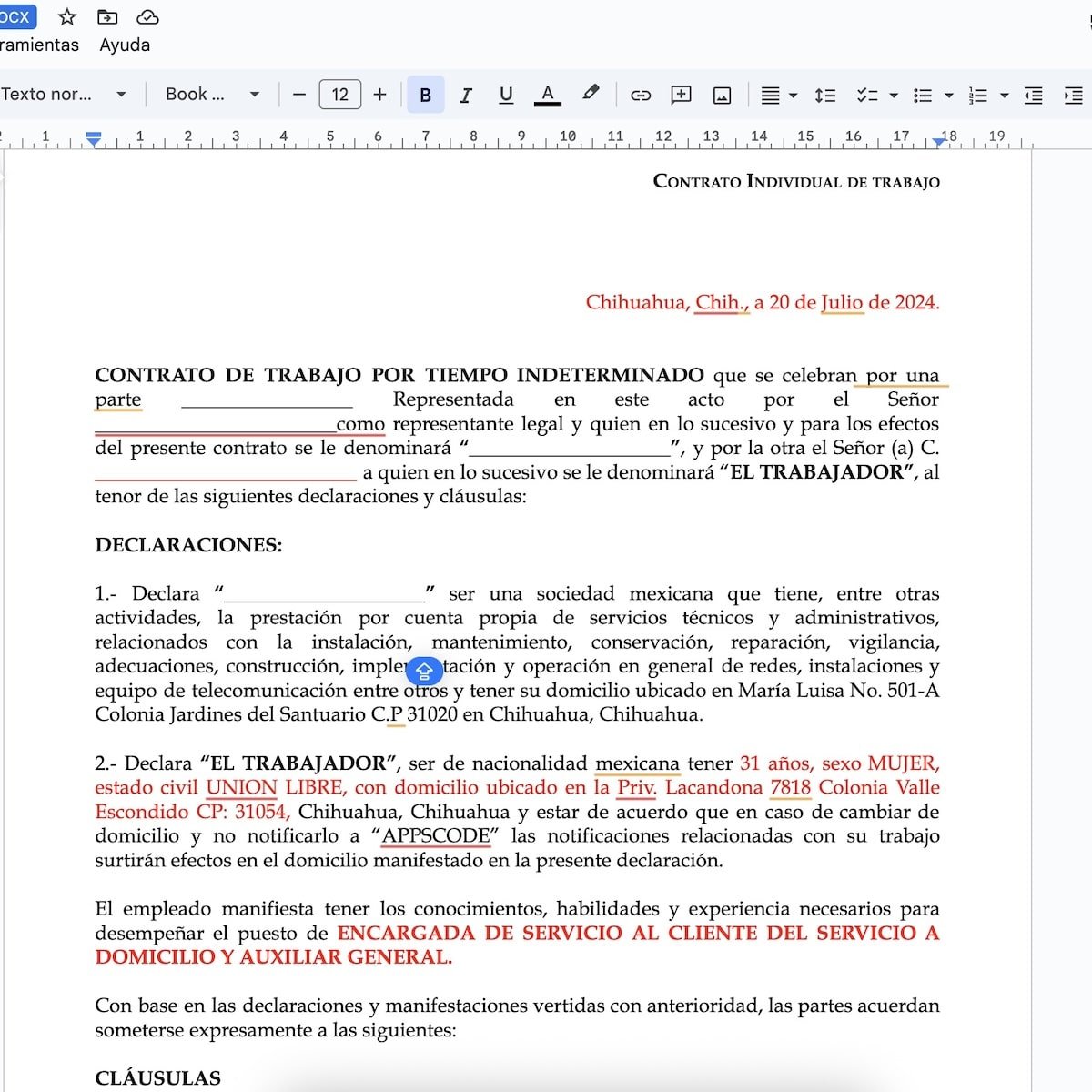Increase the font size with the plus button
The height and width of the screenshot is (1092, 1092).
pos(379,94)
